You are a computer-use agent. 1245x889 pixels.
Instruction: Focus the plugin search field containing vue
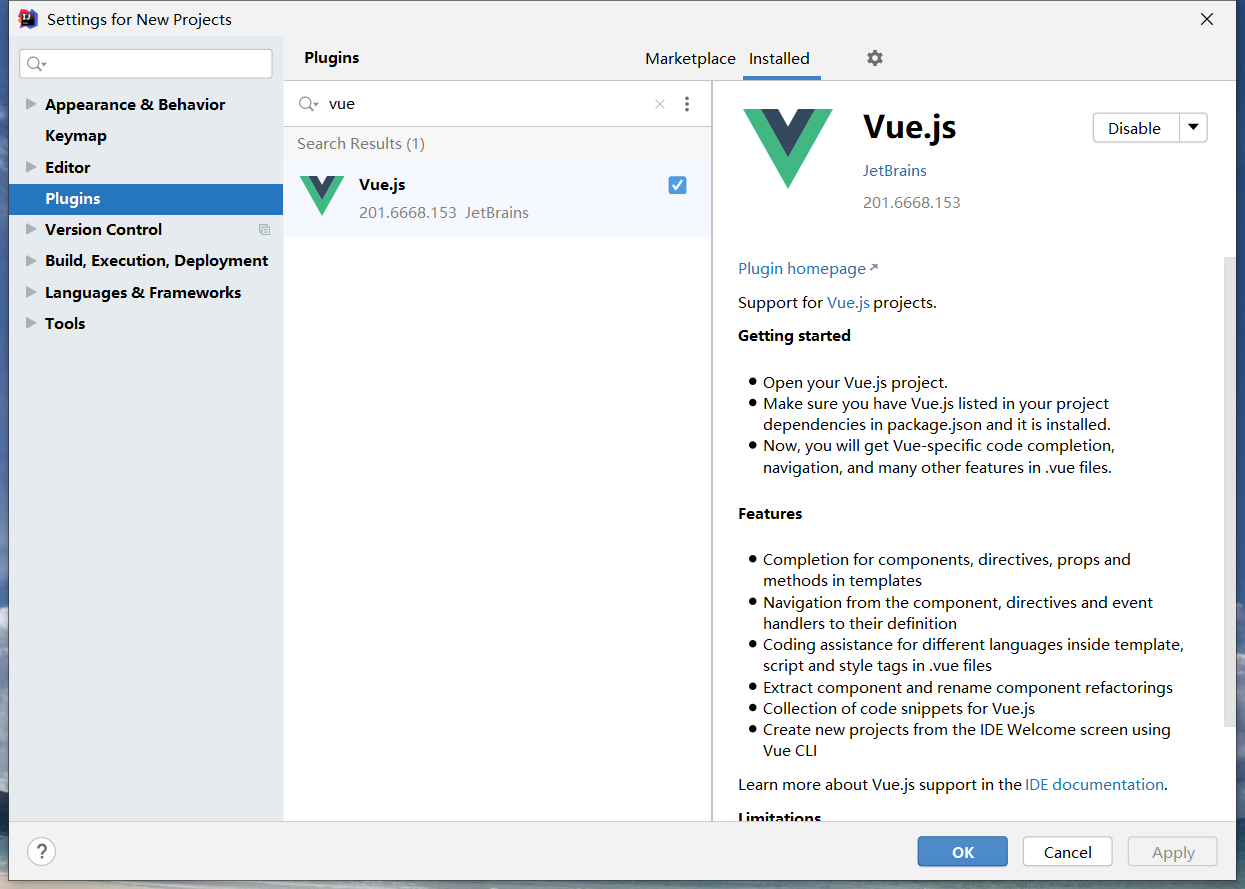click(490, 104)
